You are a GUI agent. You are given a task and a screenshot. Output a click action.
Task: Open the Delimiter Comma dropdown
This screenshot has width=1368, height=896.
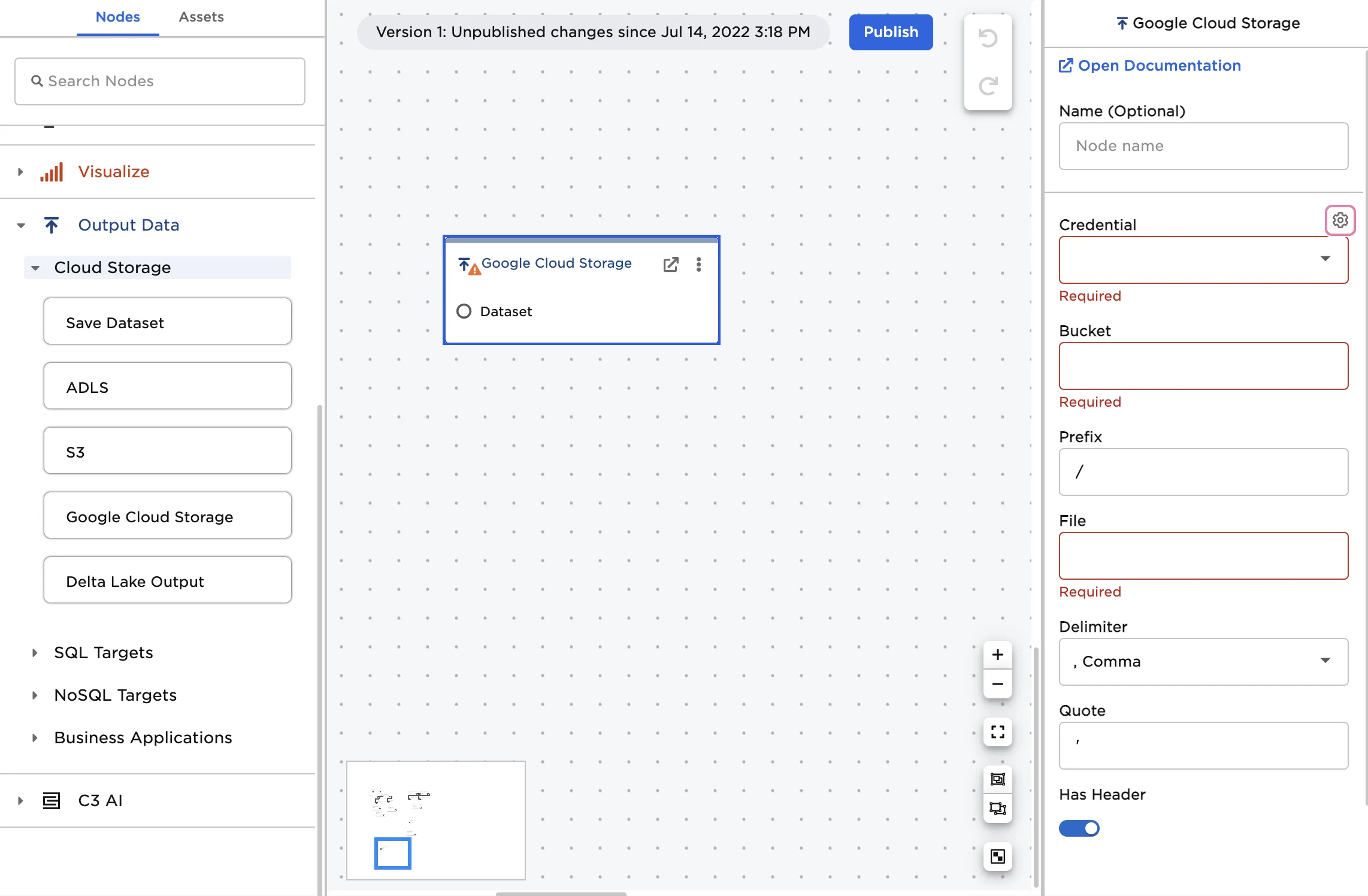(x=1203, y=661)
